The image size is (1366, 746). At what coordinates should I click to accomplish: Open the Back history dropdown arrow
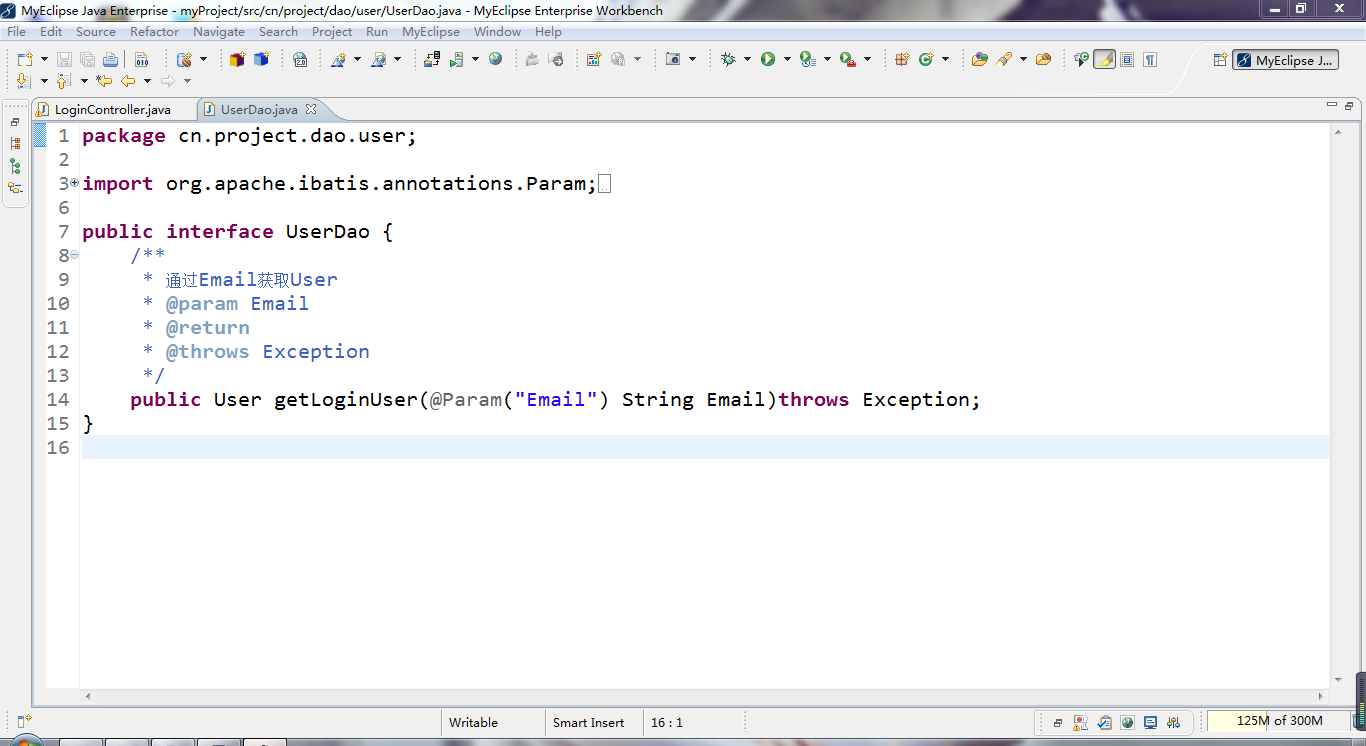point(147,81)
